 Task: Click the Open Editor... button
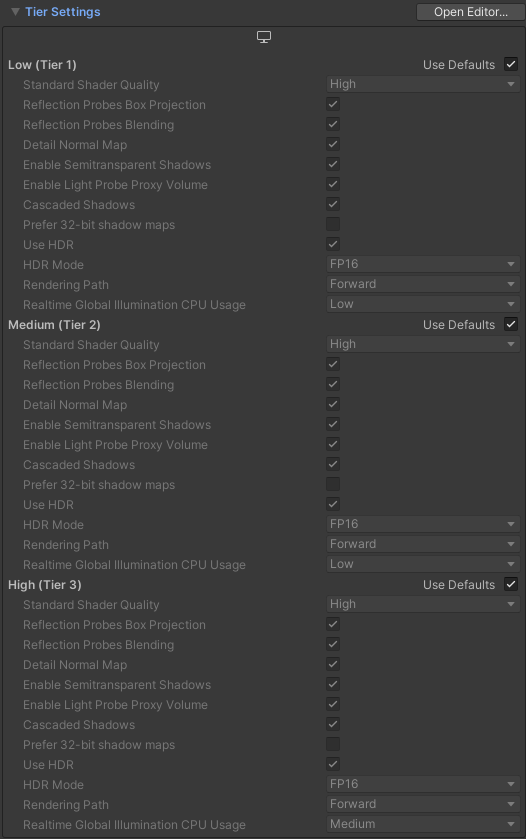[x=470, y=12]
